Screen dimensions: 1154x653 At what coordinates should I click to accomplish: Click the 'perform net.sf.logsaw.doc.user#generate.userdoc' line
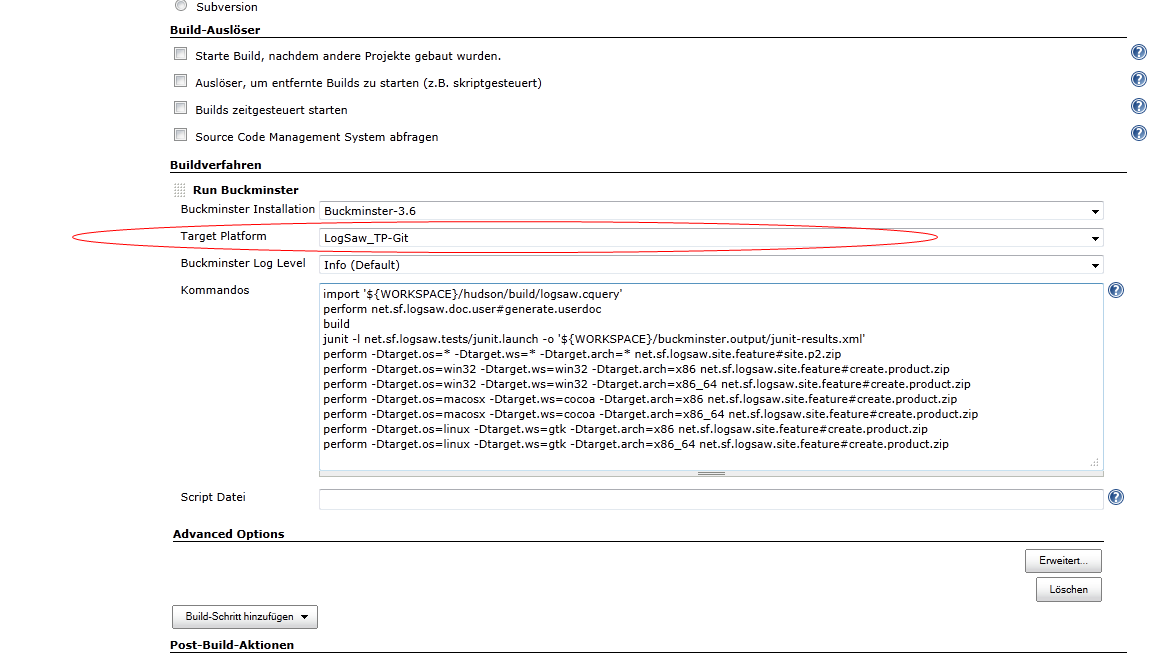tap(462, 309)
